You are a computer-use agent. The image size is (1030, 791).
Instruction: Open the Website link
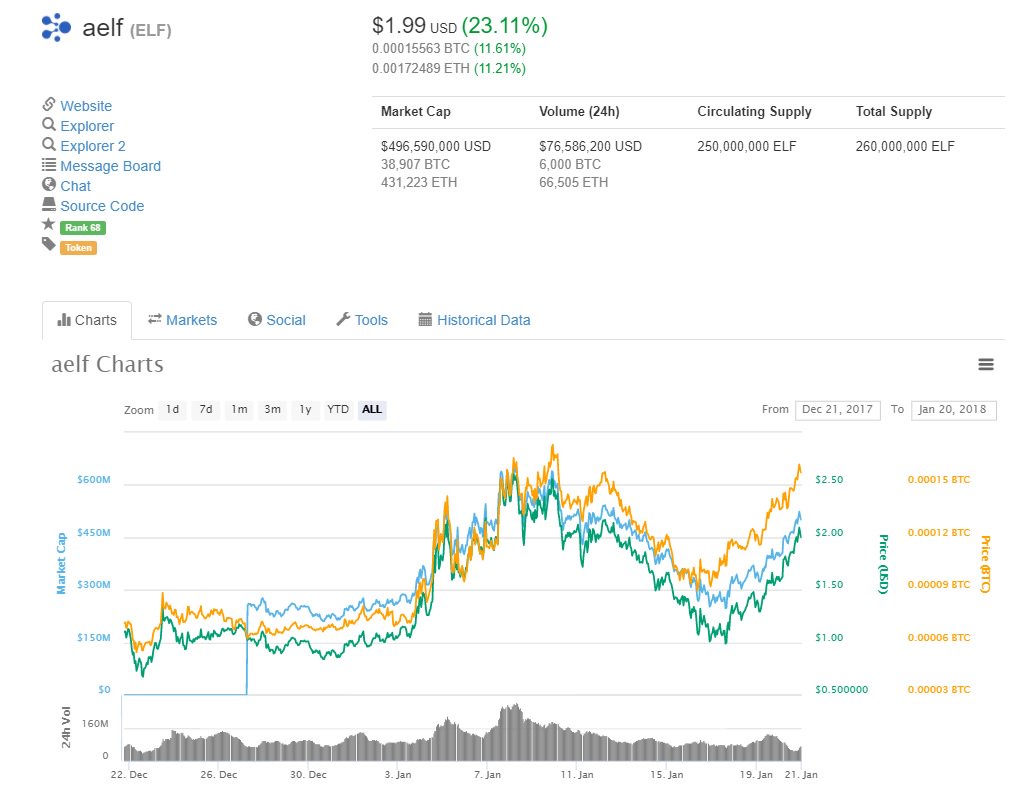pos(86,106)
